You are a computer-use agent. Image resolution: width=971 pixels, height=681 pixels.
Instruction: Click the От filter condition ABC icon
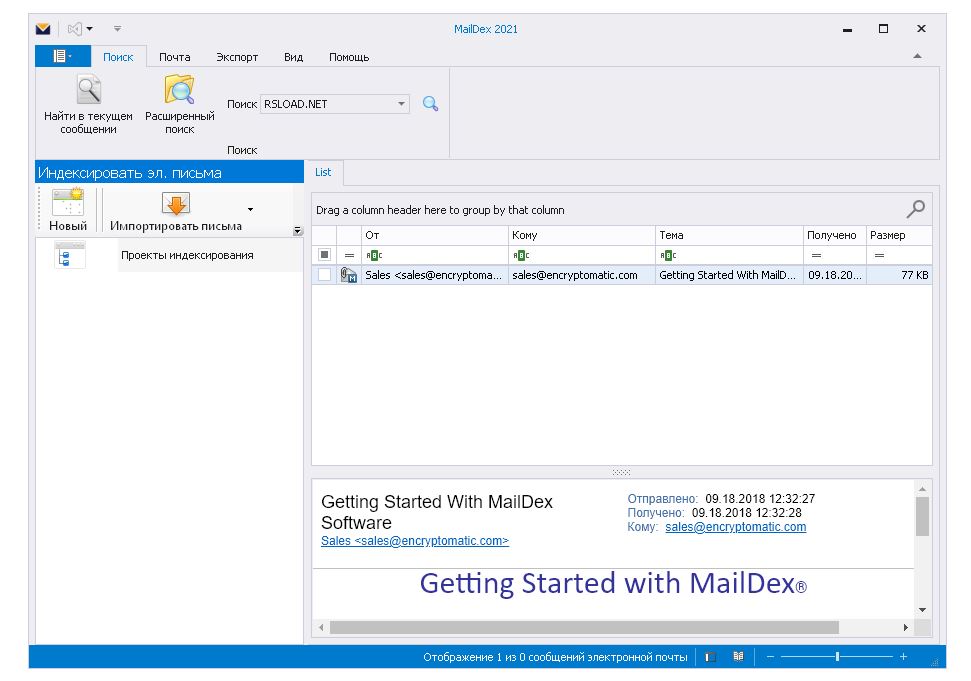click(374, 255)
